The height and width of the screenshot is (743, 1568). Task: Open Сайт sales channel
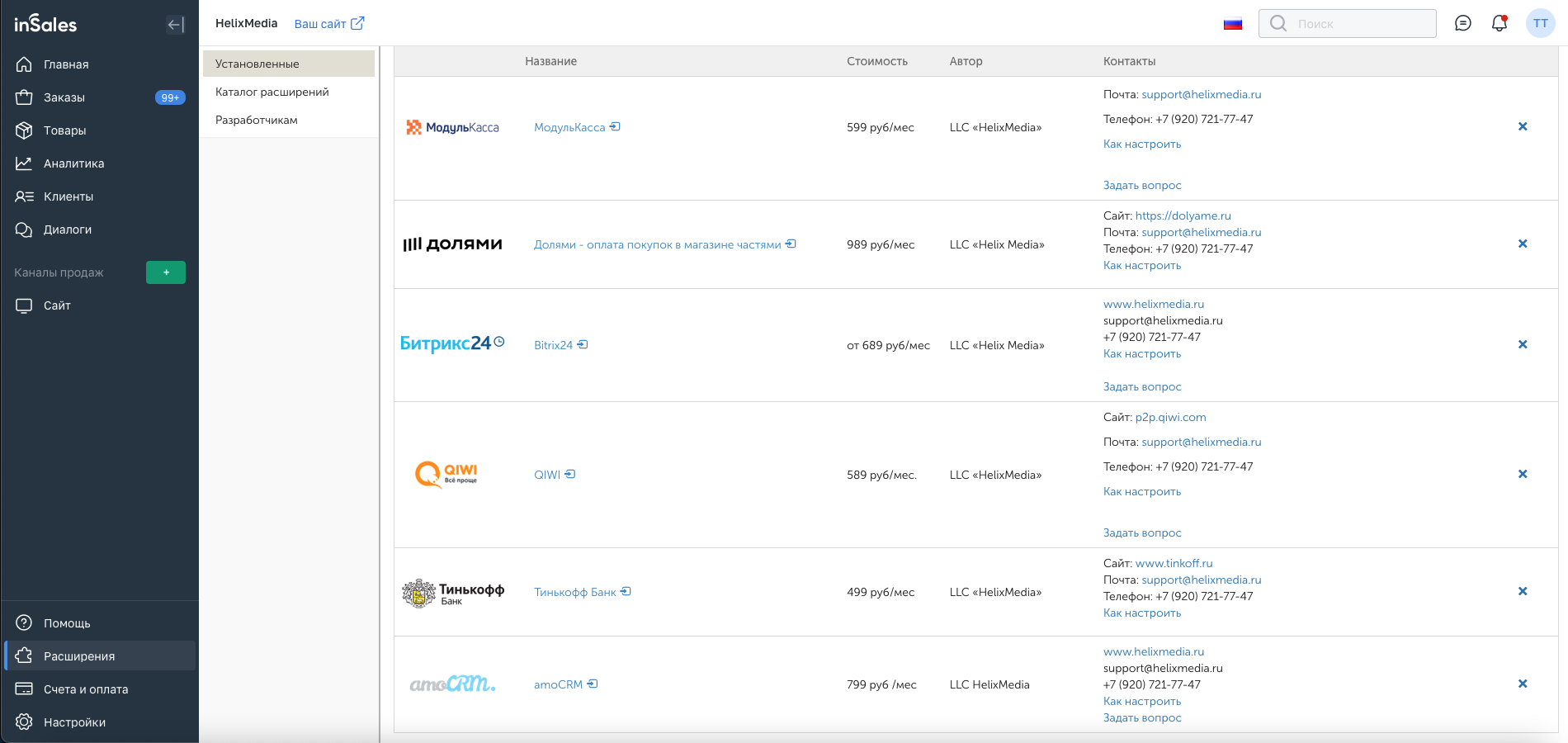(99, 305)
